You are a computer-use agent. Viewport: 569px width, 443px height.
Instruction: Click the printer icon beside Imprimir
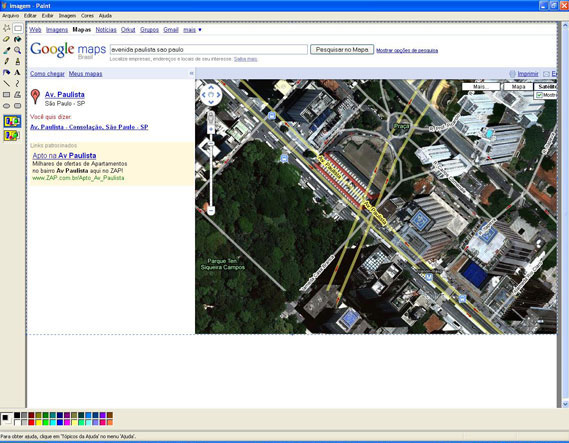[x=512, y=74]
